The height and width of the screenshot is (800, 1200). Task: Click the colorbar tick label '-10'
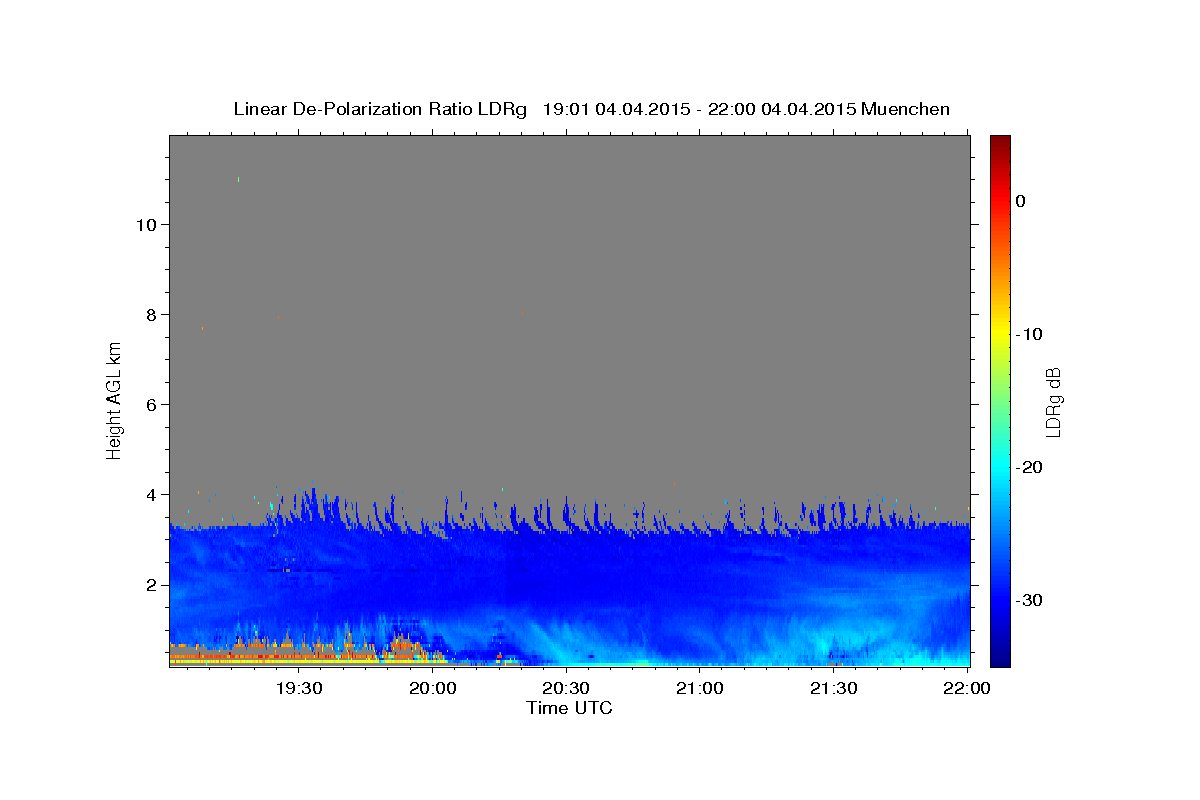[x=1030, y=334]
